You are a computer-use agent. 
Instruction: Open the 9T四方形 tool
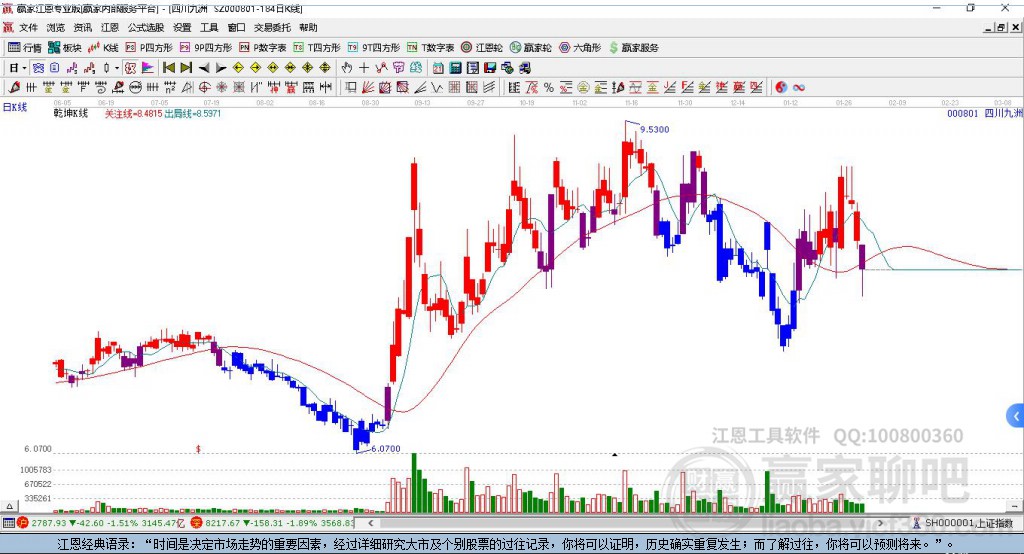(x=374, y=48)
